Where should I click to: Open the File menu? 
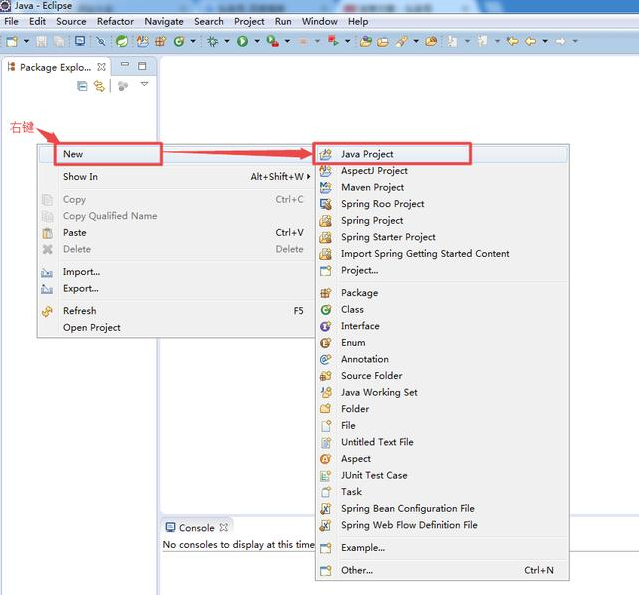(11, 21)
